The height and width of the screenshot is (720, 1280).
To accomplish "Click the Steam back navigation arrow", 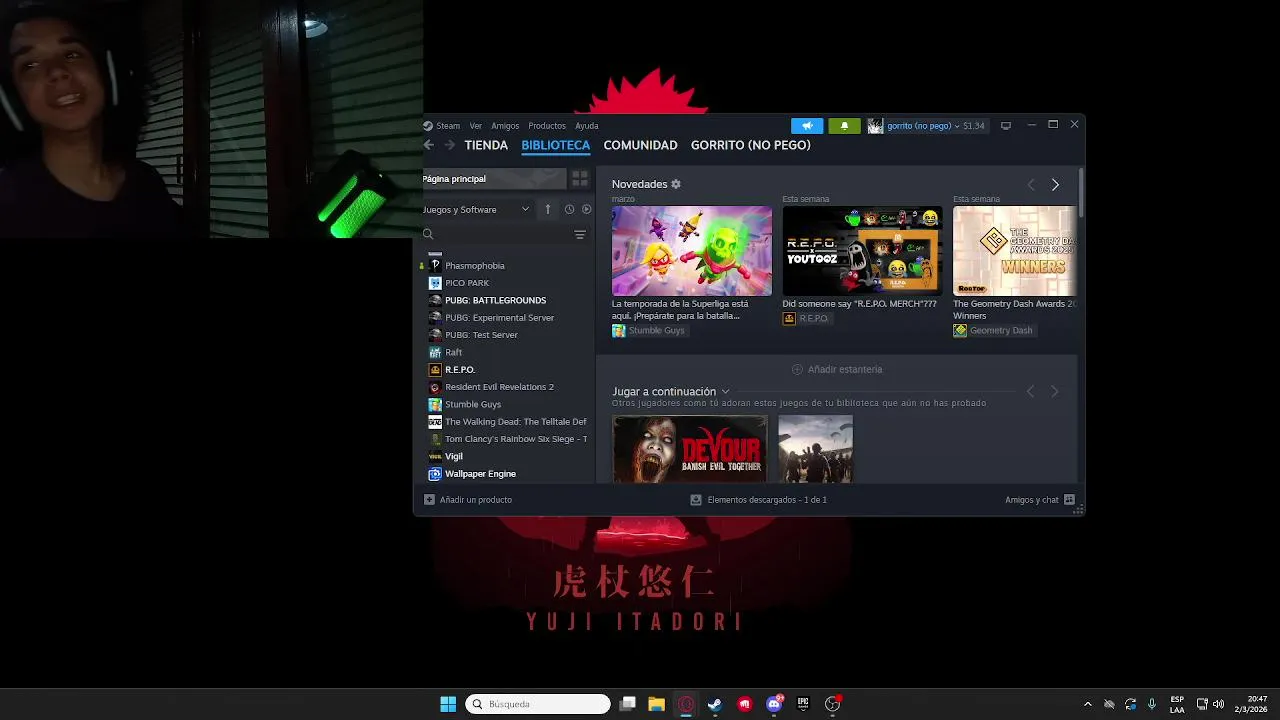I will (429, 145).
